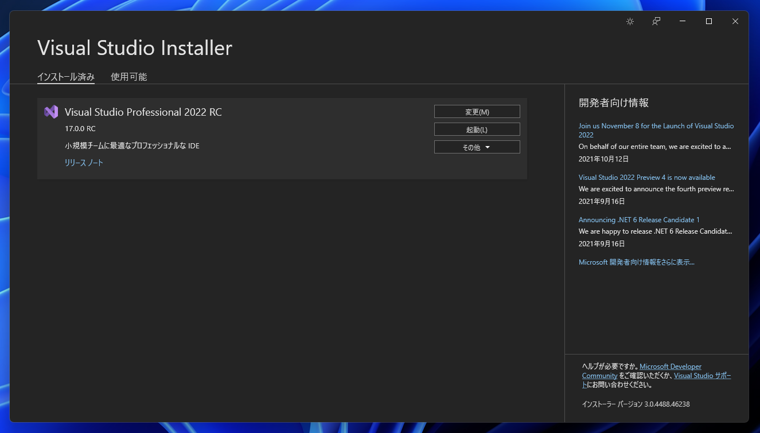760x433 pixels.
Task: Switch to the 使用可能 tab
Action: click(x=128, y=77)
